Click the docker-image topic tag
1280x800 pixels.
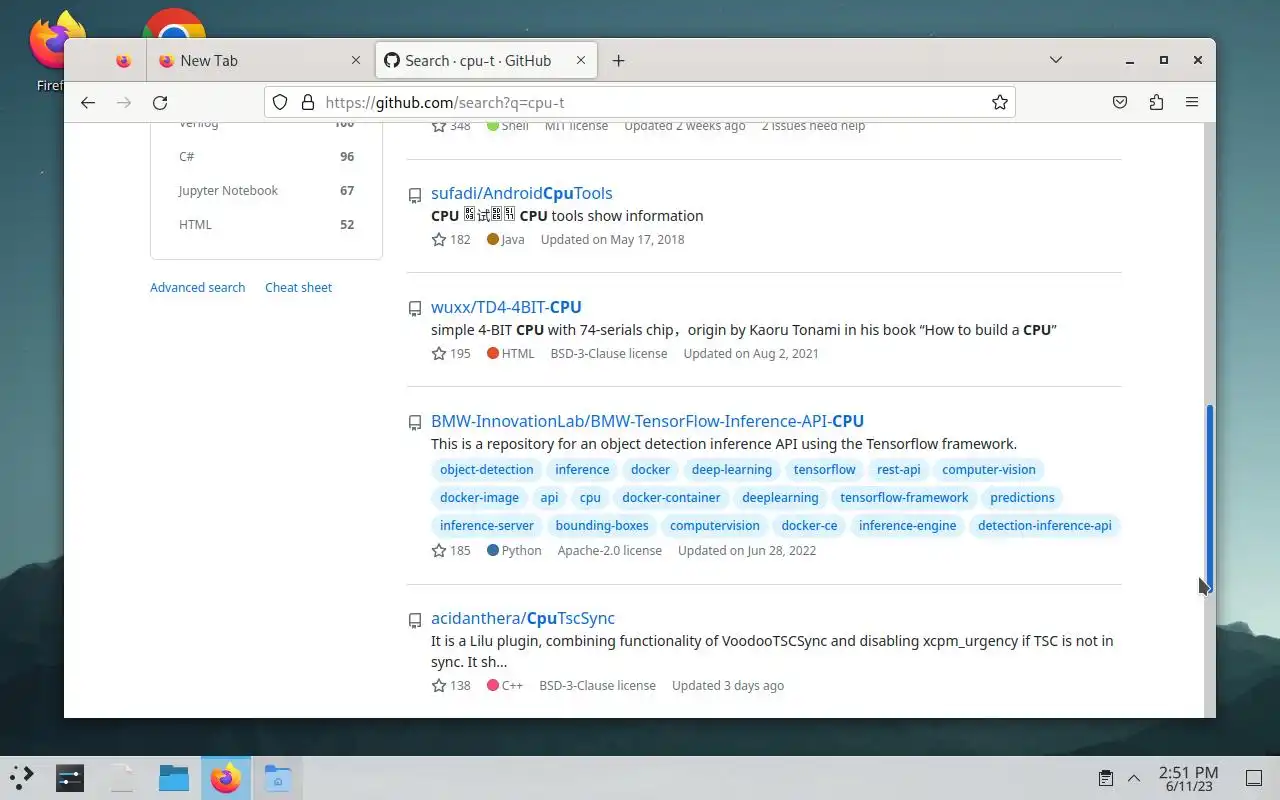[x=479, y=497]
